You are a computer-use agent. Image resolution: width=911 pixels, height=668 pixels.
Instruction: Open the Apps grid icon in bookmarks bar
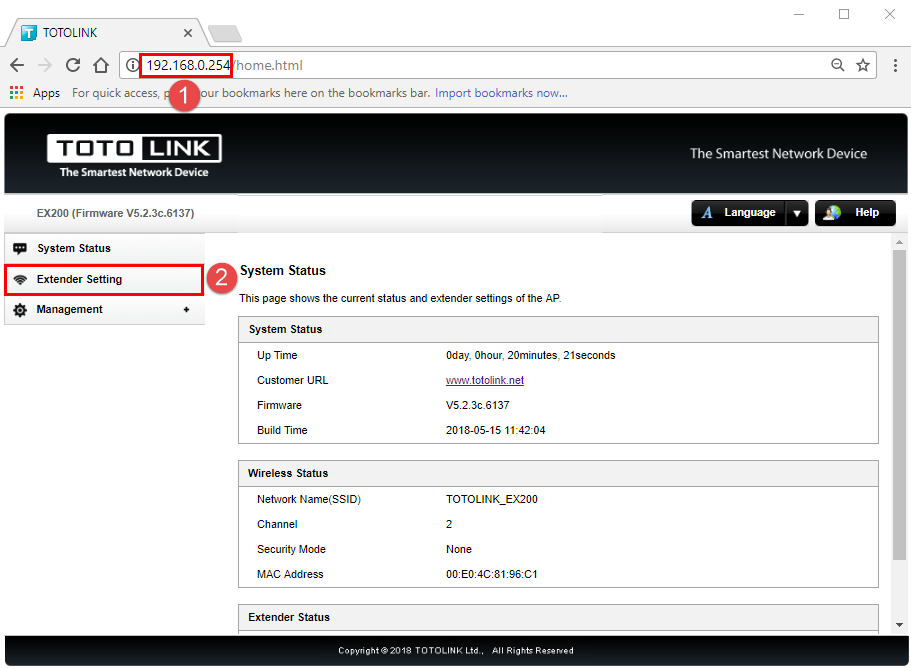(16, 93)
